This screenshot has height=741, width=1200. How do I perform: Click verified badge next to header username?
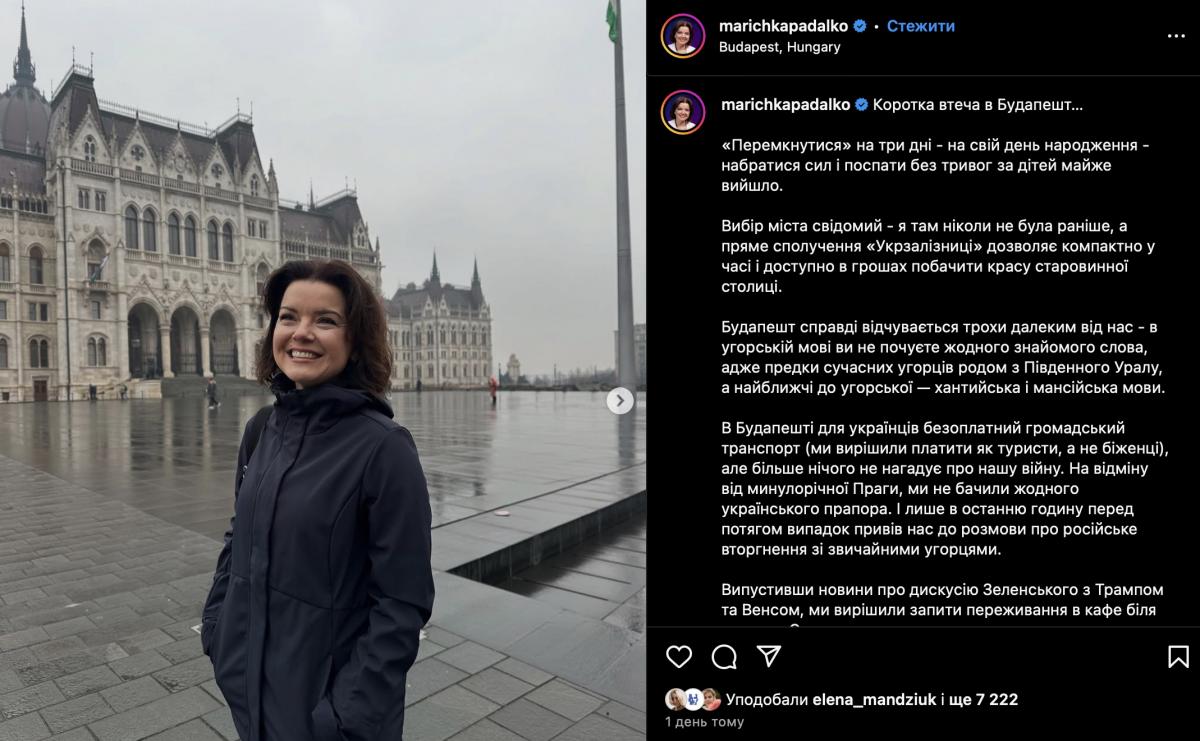[860, 26]
